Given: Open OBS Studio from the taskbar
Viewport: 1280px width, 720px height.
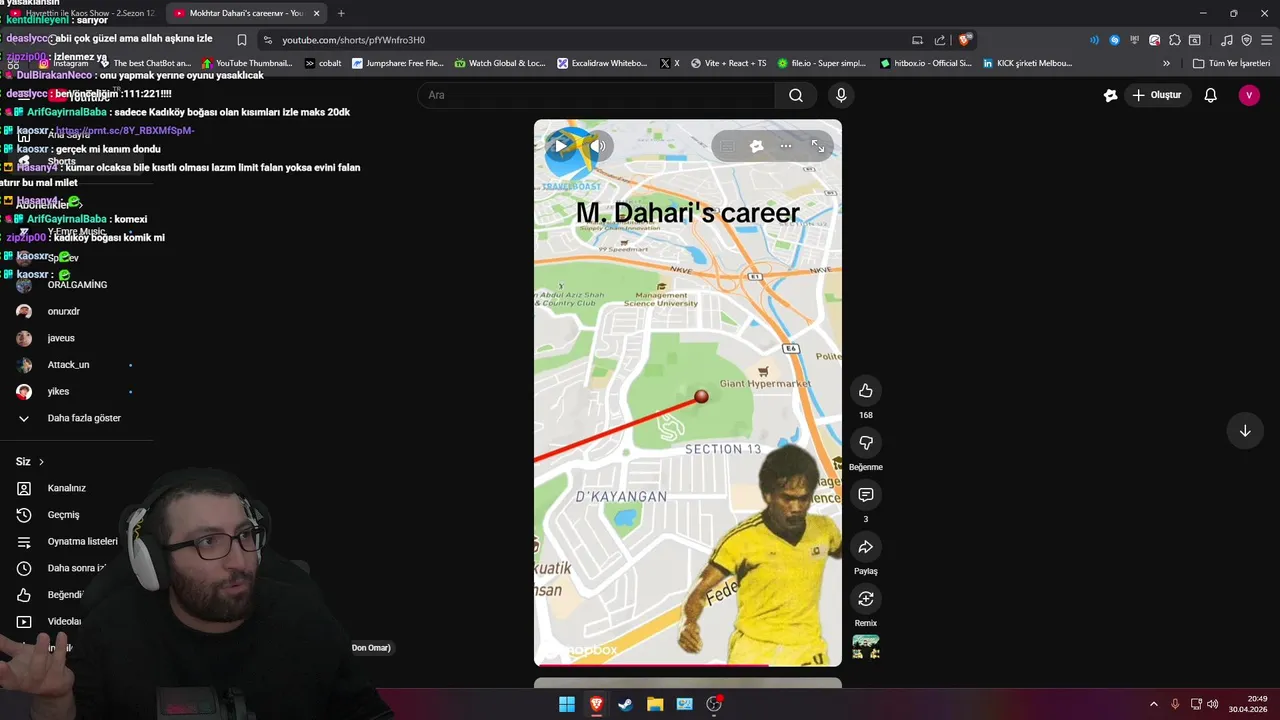Looking at the screenshot, I should 714,704.
